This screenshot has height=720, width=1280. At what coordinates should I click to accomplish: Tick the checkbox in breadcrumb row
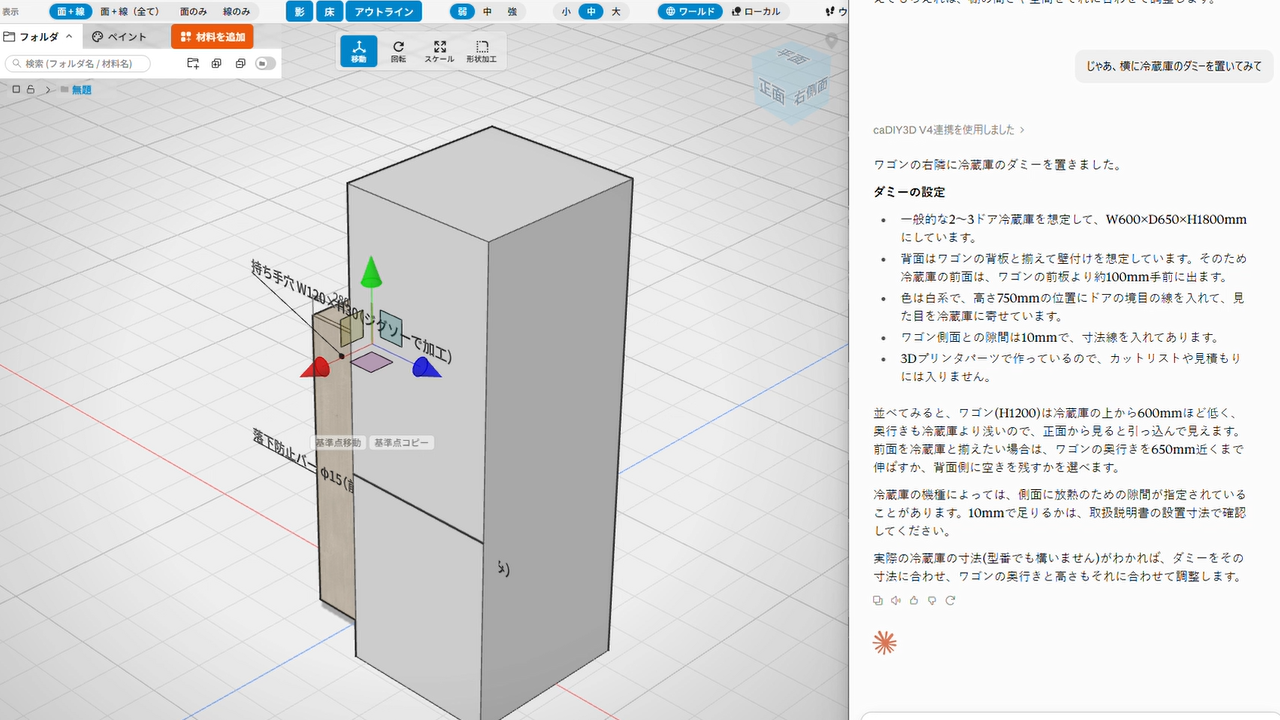[16, 89]
